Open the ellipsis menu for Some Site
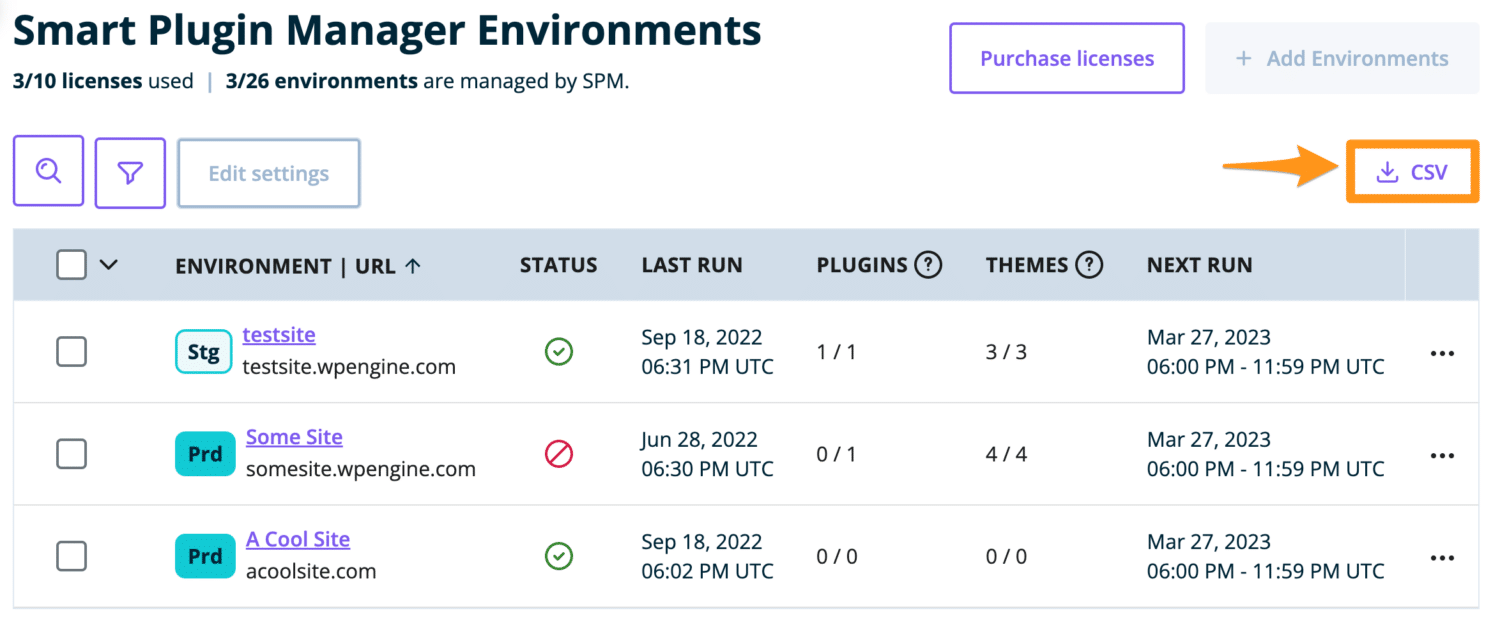 (x=1443, y=455)
